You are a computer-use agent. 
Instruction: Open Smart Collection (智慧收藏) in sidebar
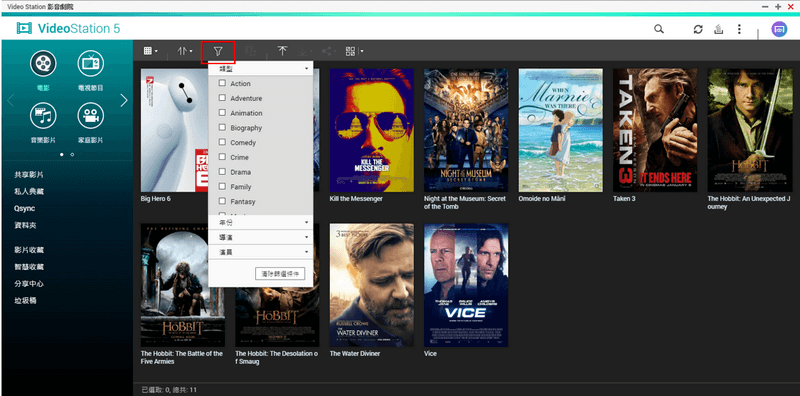coord(29,267)
